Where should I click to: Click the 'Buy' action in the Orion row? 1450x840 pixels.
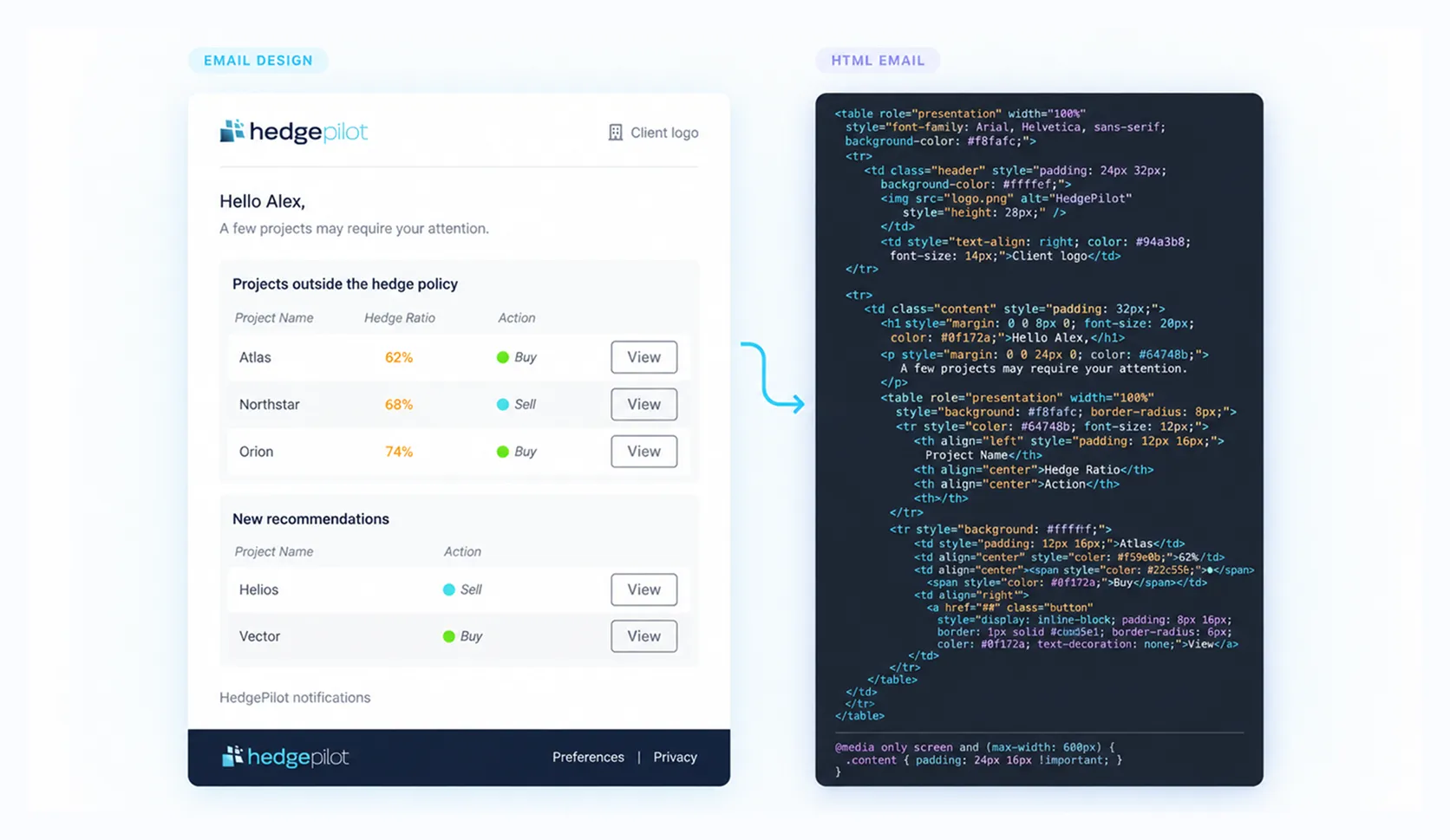[526, 452]
